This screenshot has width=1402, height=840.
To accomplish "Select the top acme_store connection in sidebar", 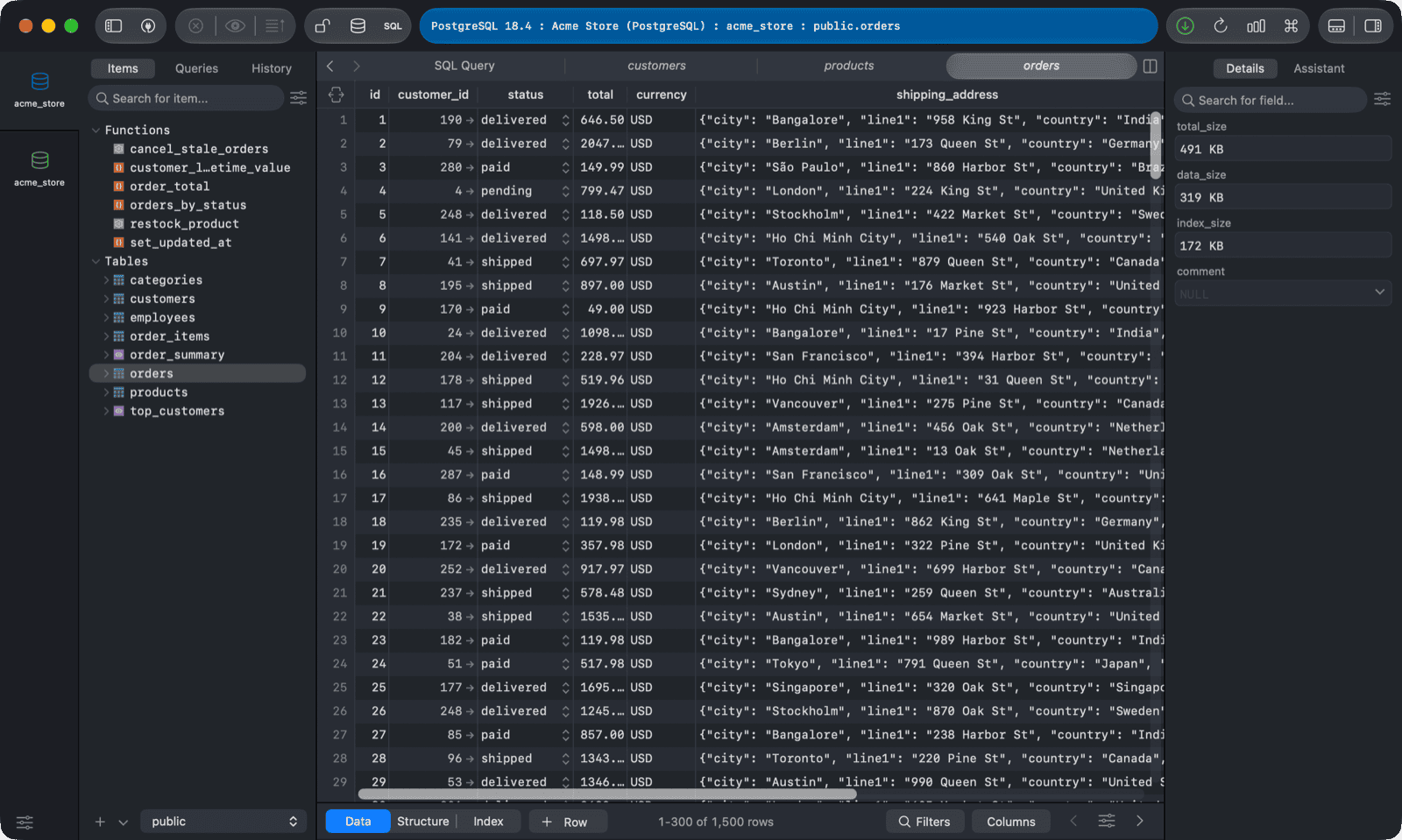I will pos(39,90).
